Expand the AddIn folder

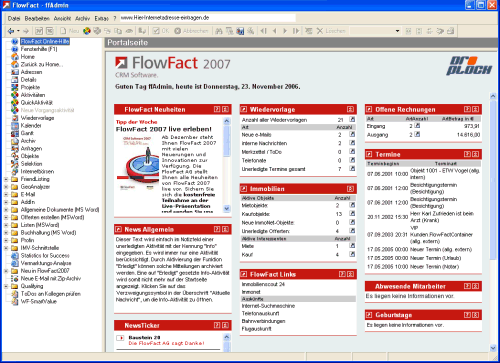tap(6, 202)
